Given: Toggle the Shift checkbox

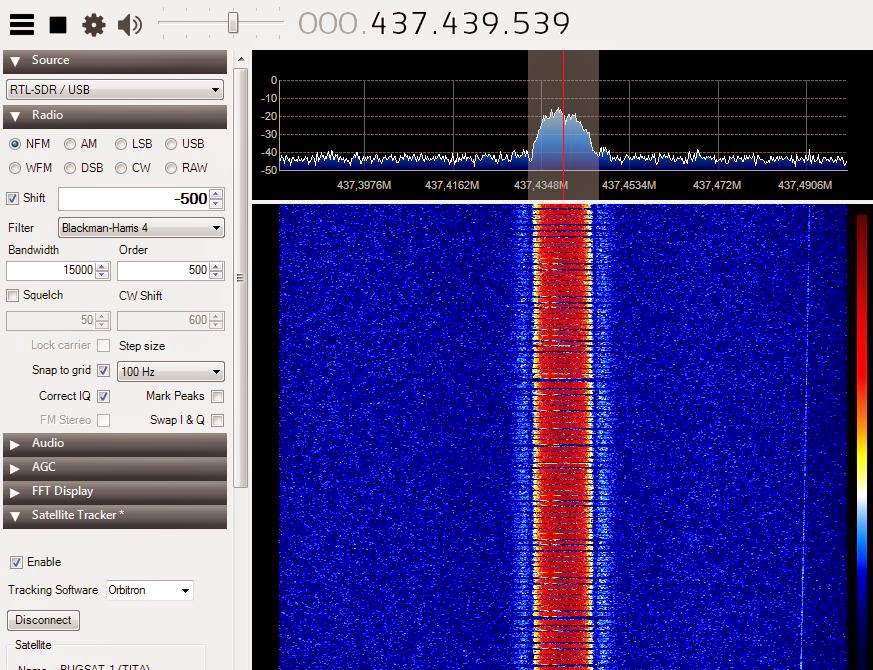Looking at the screenshot, I should [12, 198].
